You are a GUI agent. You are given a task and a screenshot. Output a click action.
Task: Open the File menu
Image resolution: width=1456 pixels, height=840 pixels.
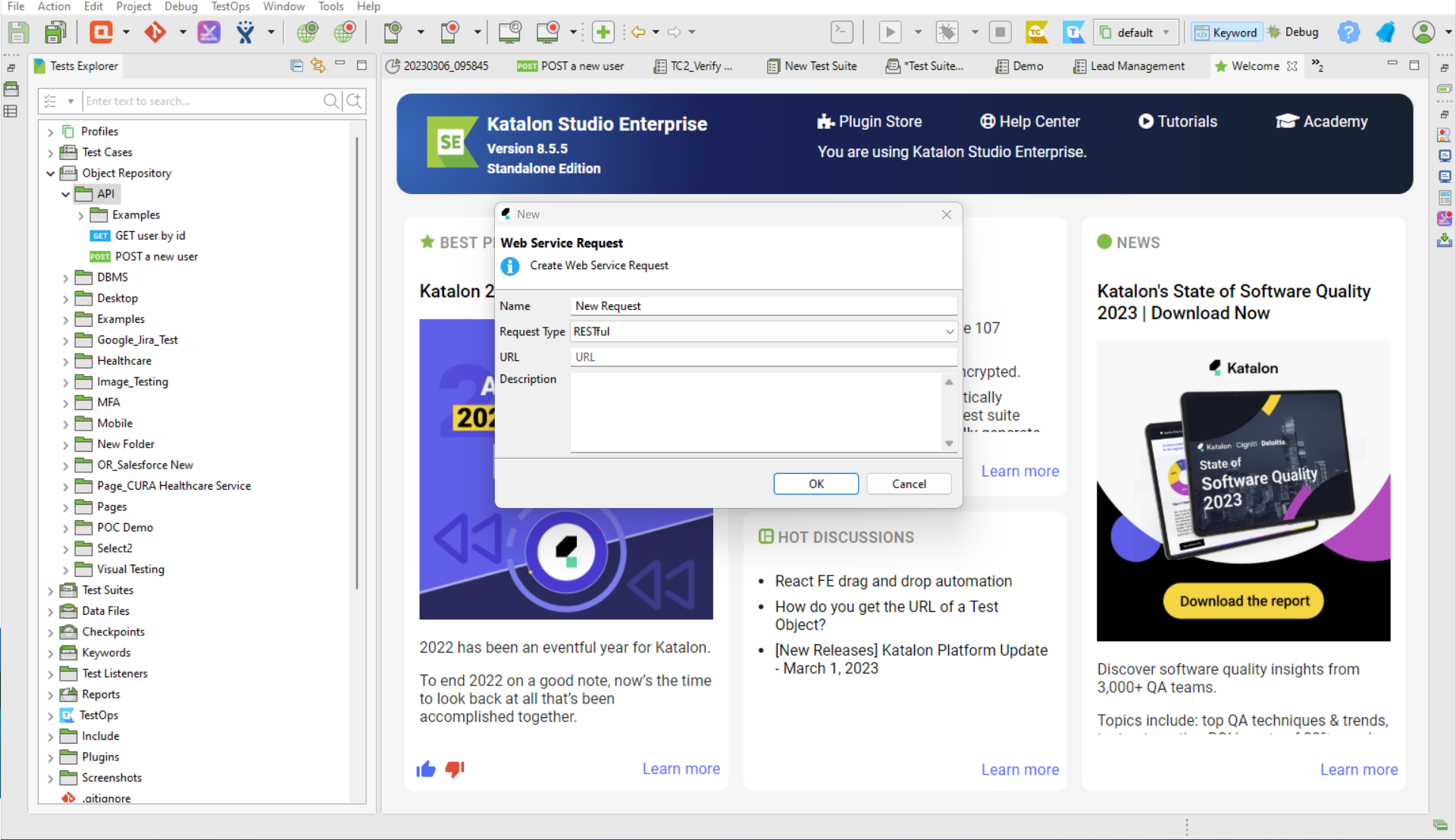coord(16,6)
